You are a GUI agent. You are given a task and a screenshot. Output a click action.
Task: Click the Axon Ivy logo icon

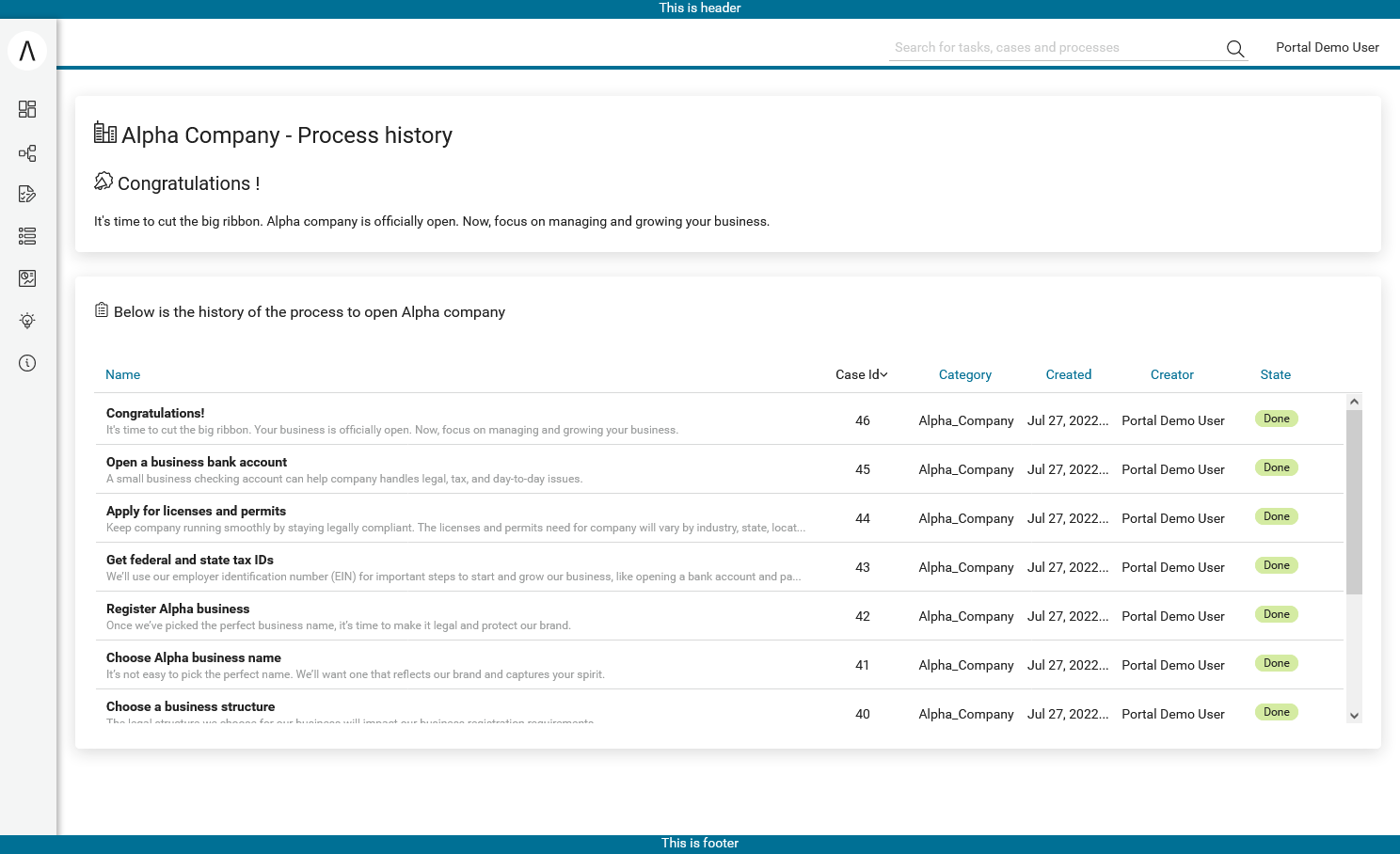[27, 51]
